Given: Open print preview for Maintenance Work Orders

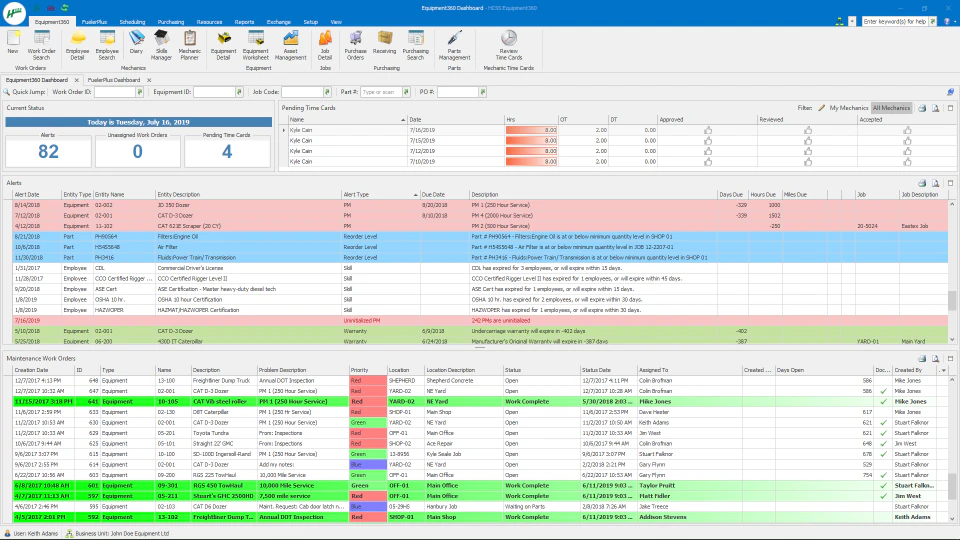Looking at the screenshot, I should click(x=936, y=359).
